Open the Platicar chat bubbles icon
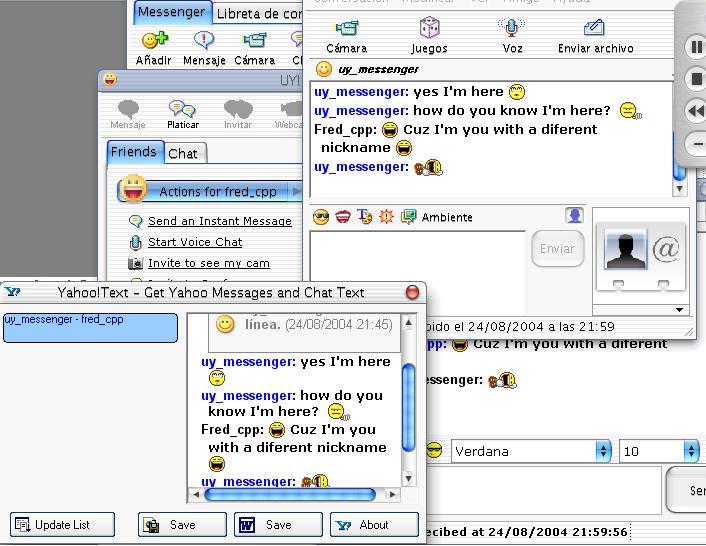This screenshot has height=546, width=706. [182, 109]
